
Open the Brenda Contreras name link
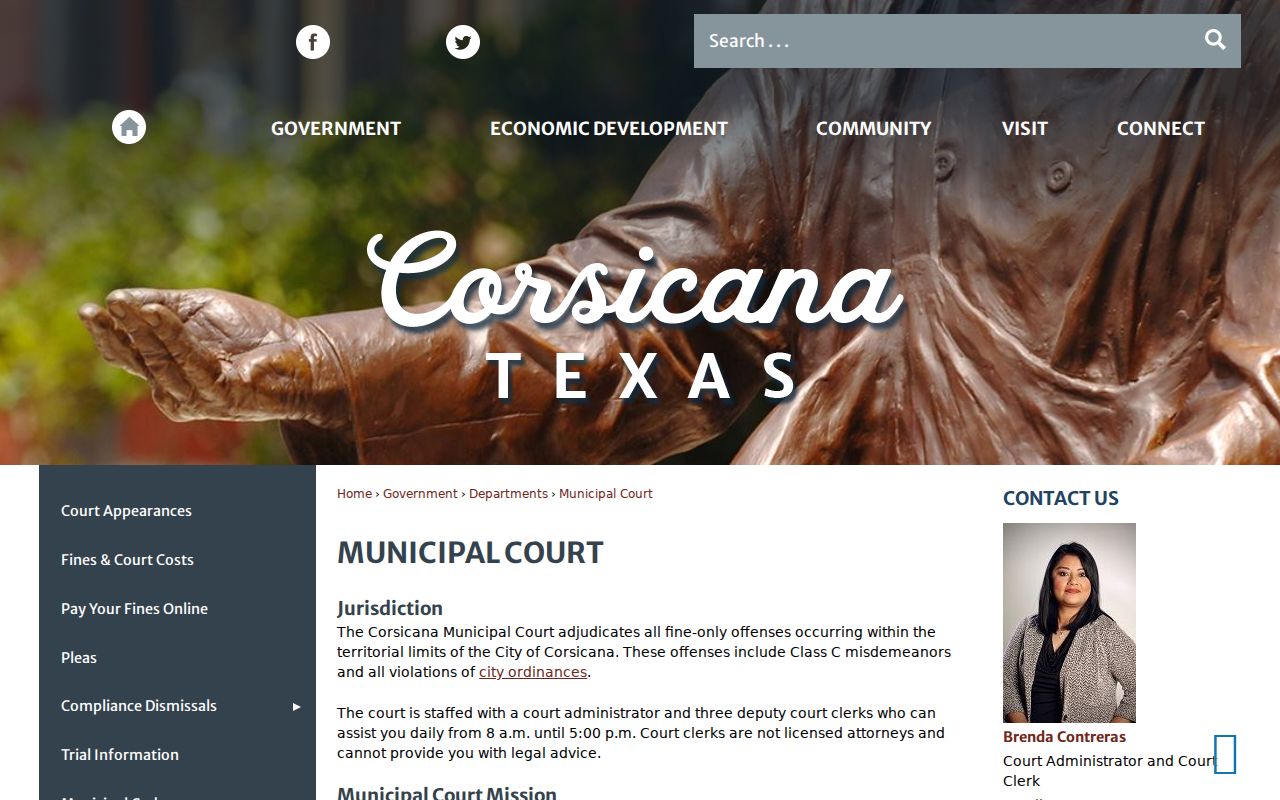click(x=1064, y=737)
